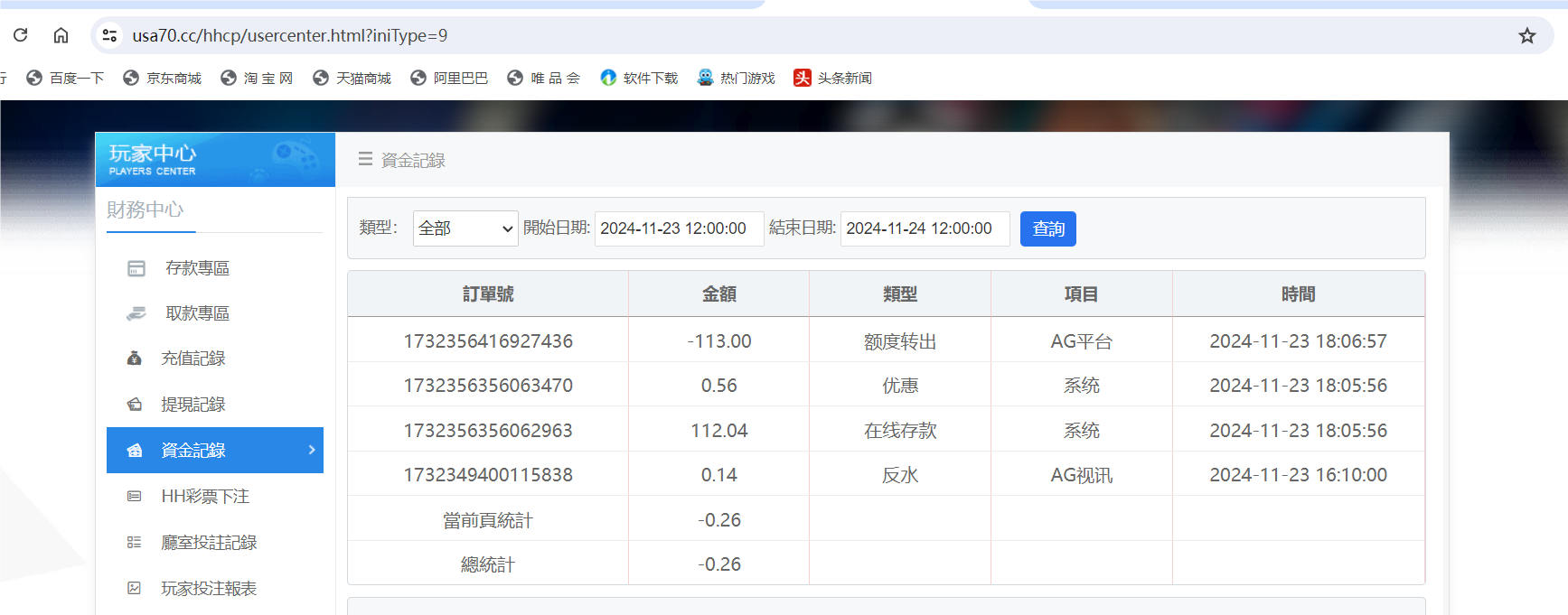Viewport: 1568px width, 615px height.
Task: Bookmark this page with star icon
Action: point(1526,35)
